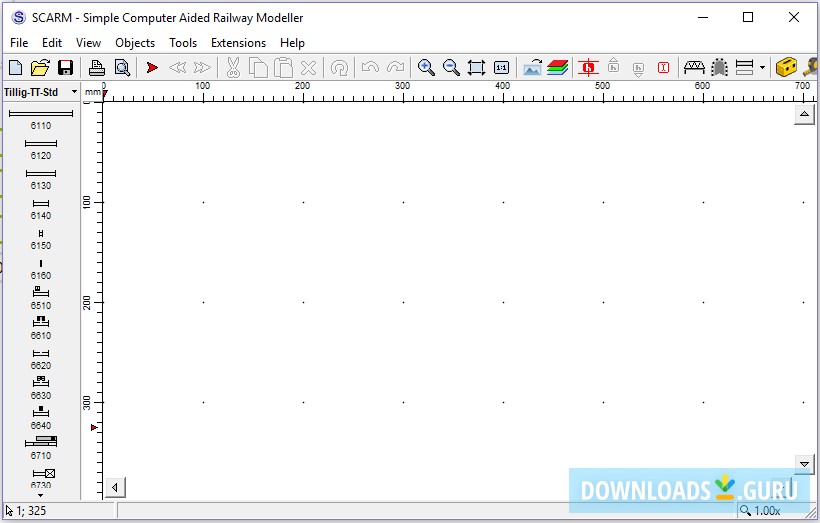Select track piece 6160
Image resolution: width=820 pixels, height=523 pixels.
[x=41, y=269]
